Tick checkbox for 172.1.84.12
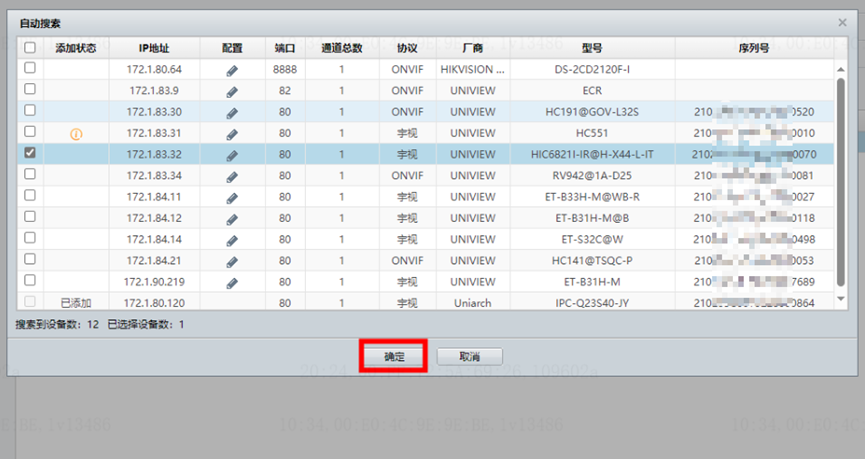Image resolution: width=865 pixels, height=459 pixels. click(30, 216)
